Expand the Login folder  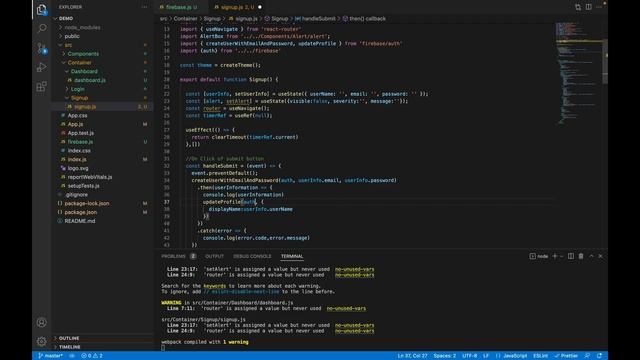[78, 89]
